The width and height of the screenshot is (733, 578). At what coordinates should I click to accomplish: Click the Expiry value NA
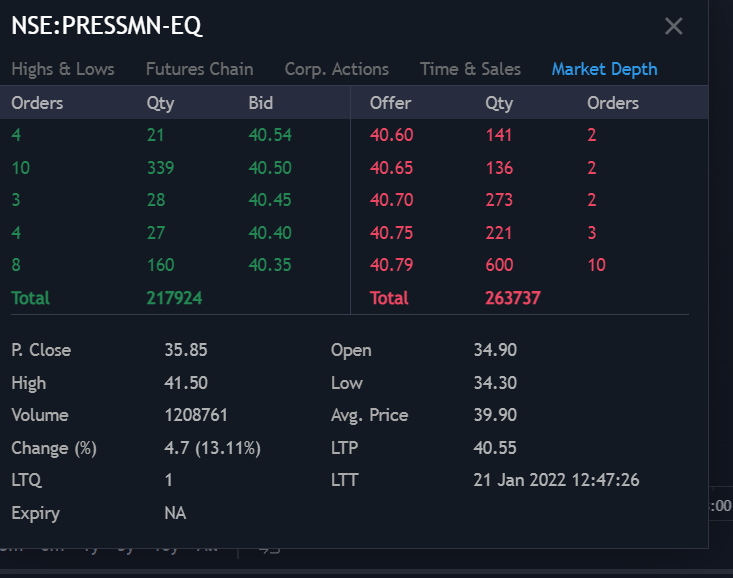click(175, 513)
